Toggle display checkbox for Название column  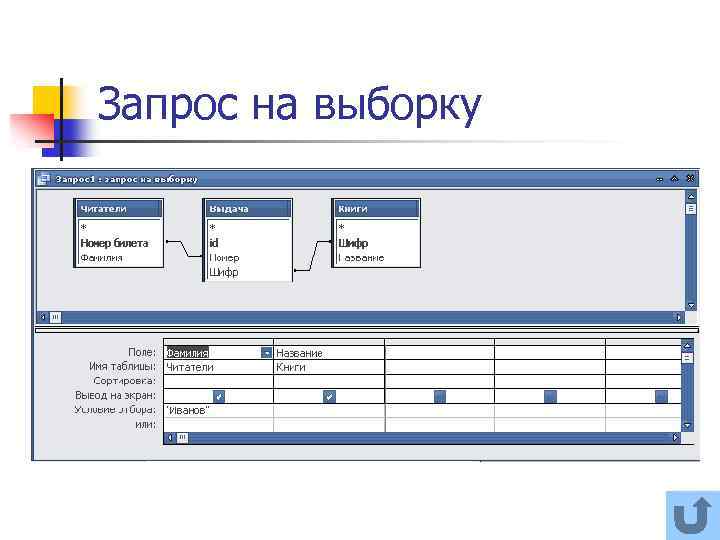[x=329, y=396]
